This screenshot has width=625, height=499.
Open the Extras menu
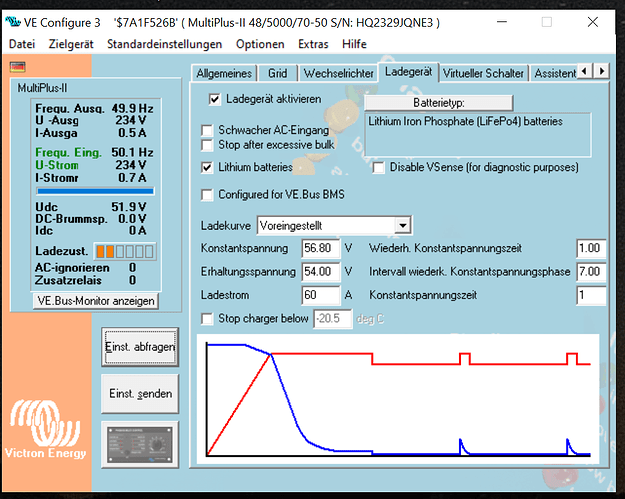[313, 44]
